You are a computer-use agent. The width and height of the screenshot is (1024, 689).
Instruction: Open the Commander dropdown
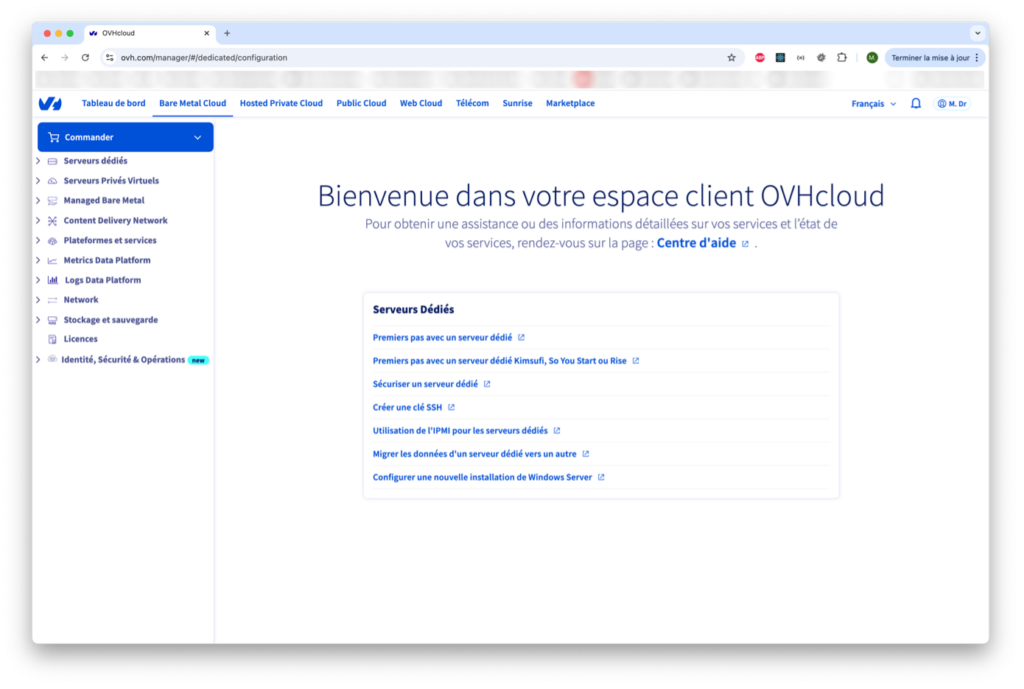click(x=125, y=137)
